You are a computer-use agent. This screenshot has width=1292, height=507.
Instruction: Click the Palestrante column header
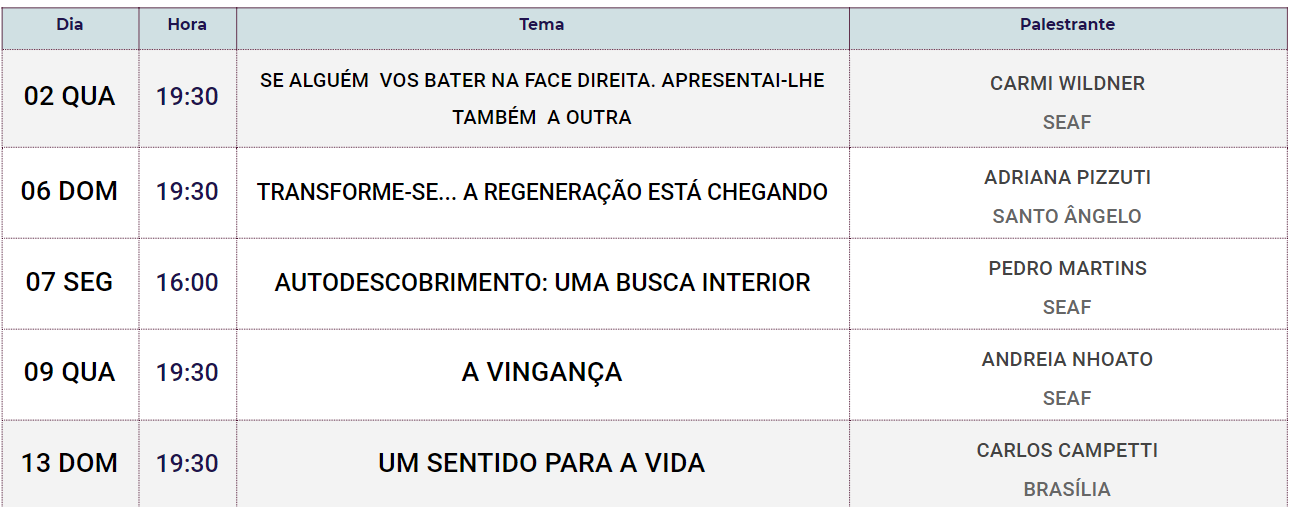click(x=1067, y=25)
